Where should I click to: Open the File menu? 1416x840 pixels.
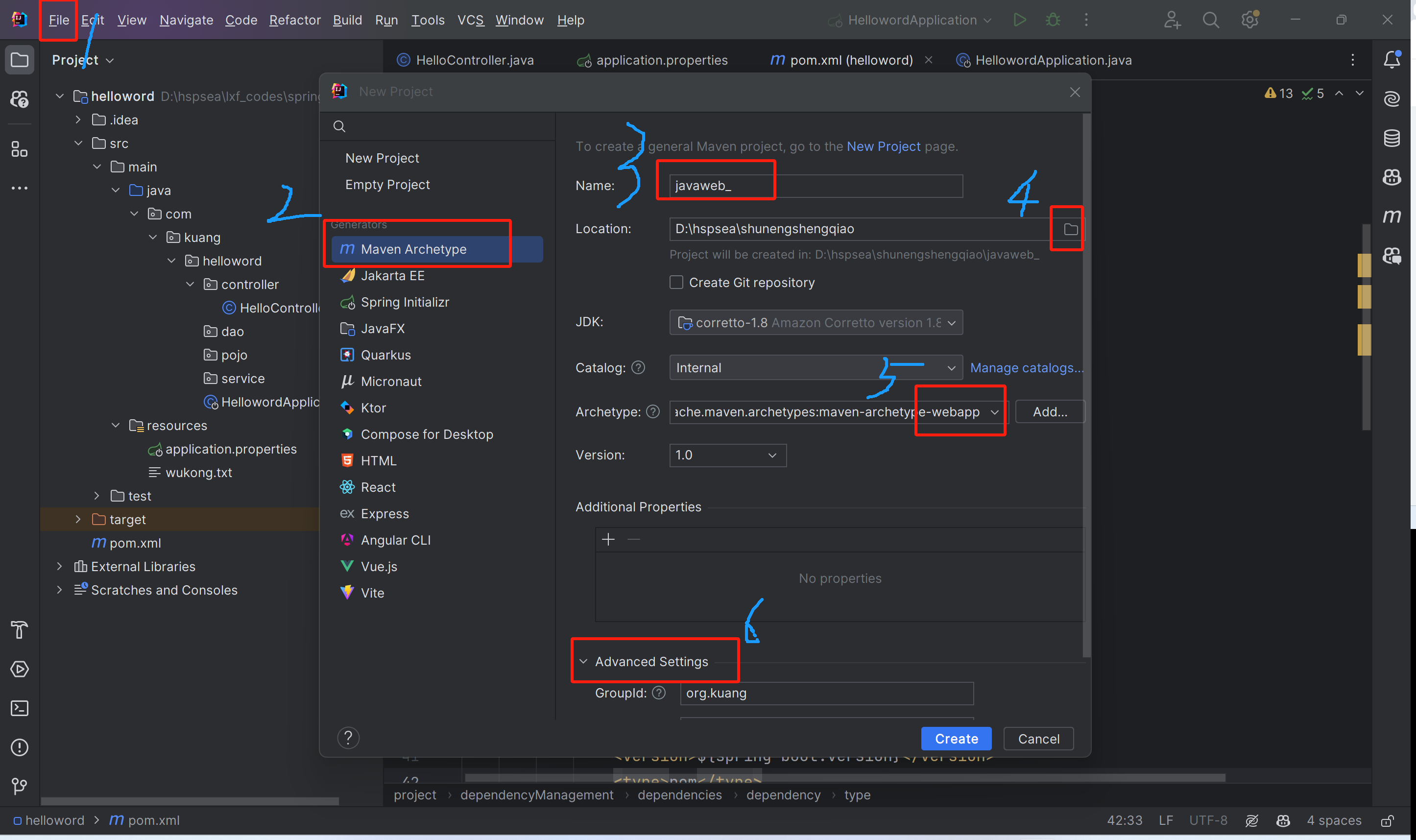coord(59,21)
